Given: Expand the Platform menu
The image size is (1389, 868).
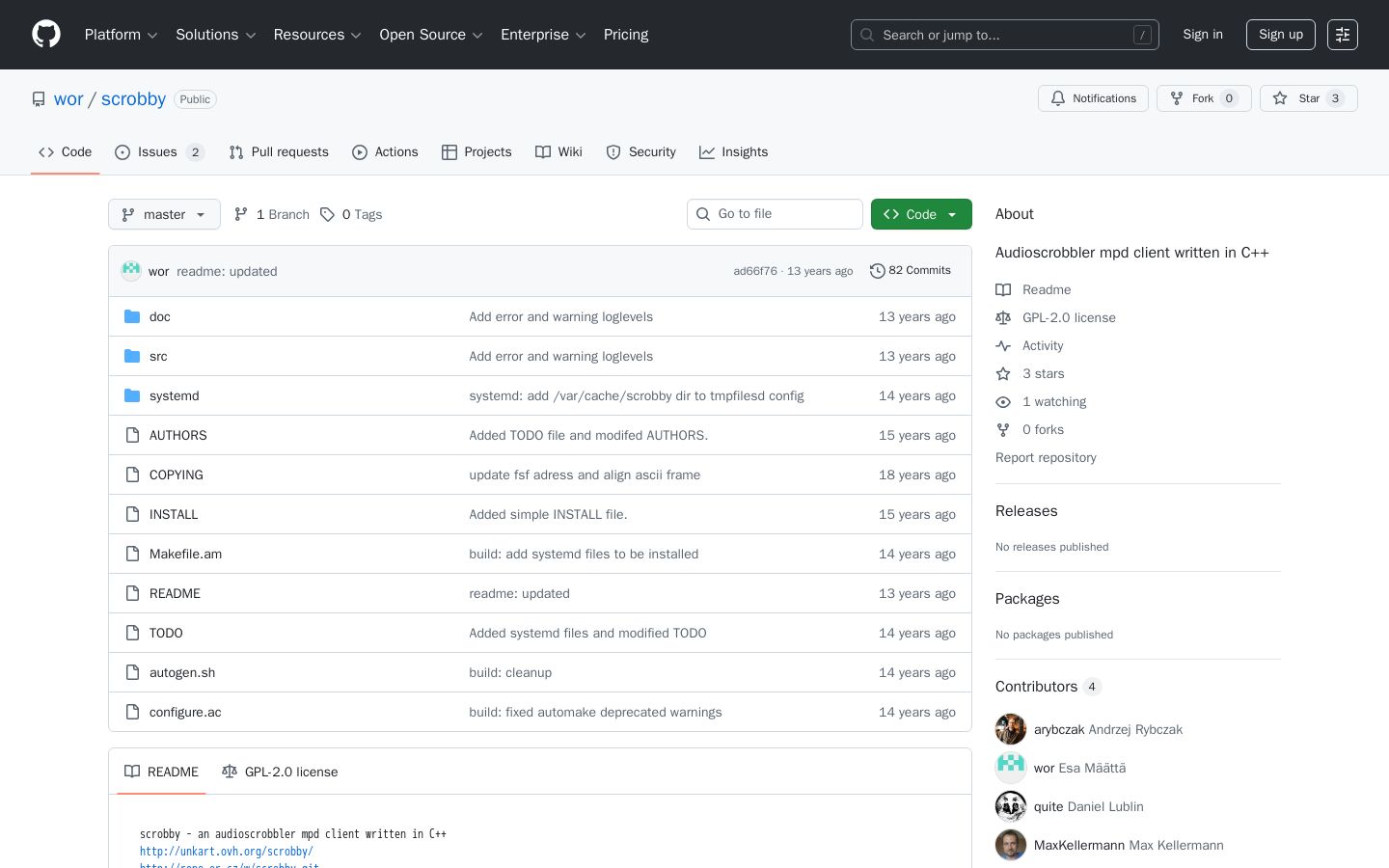Looking at the screenshot, I should tap(122, 35).
